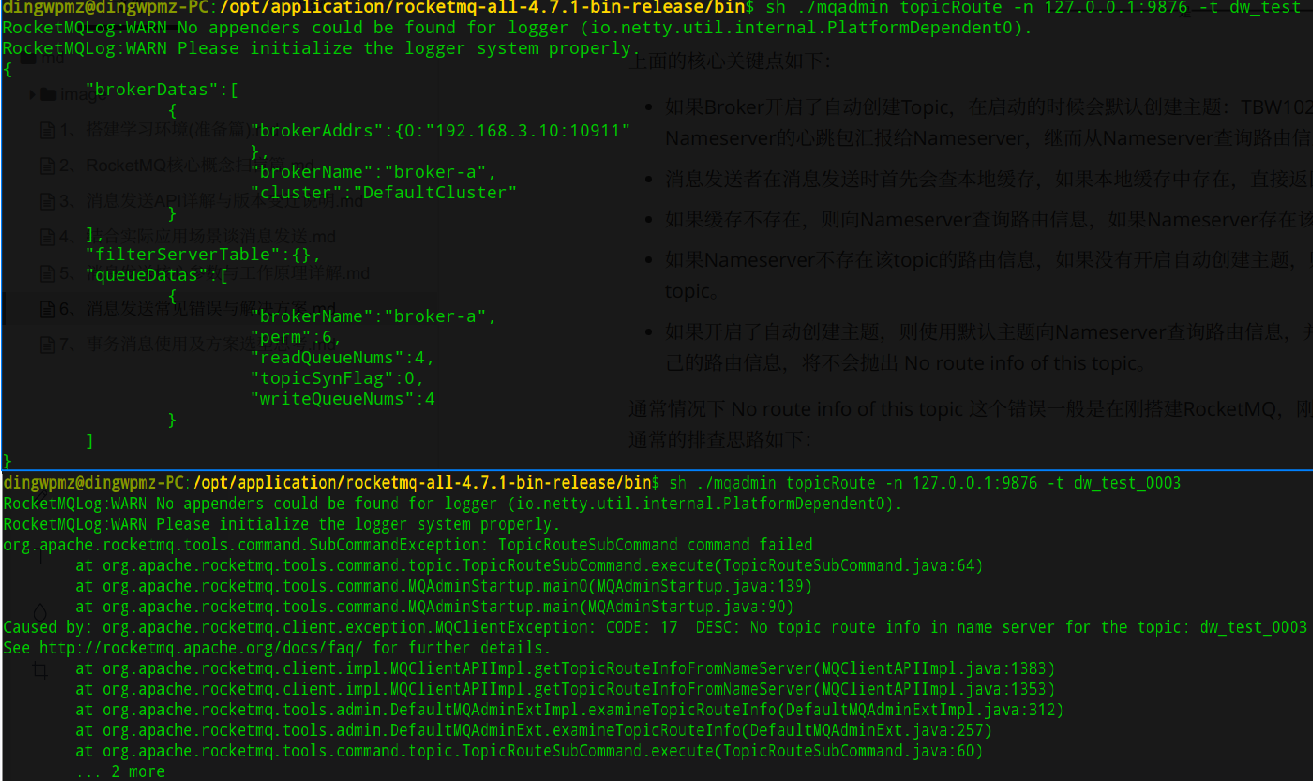Click "cluster":"DefaultCluster" text
This screenshot has height=781, width=1313.
384,191
